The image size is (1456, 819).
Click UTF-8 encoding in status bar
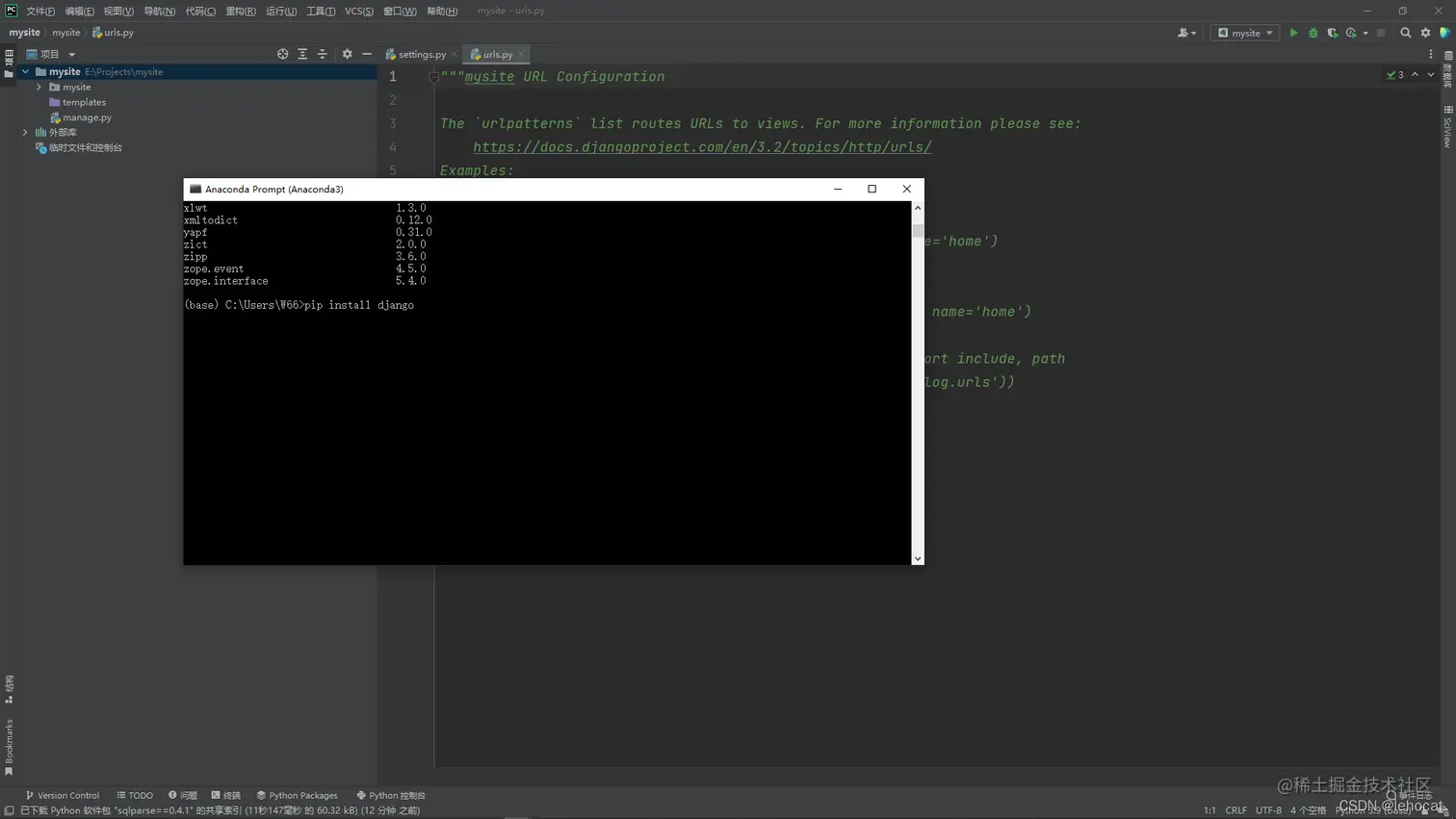(1268, 810)
